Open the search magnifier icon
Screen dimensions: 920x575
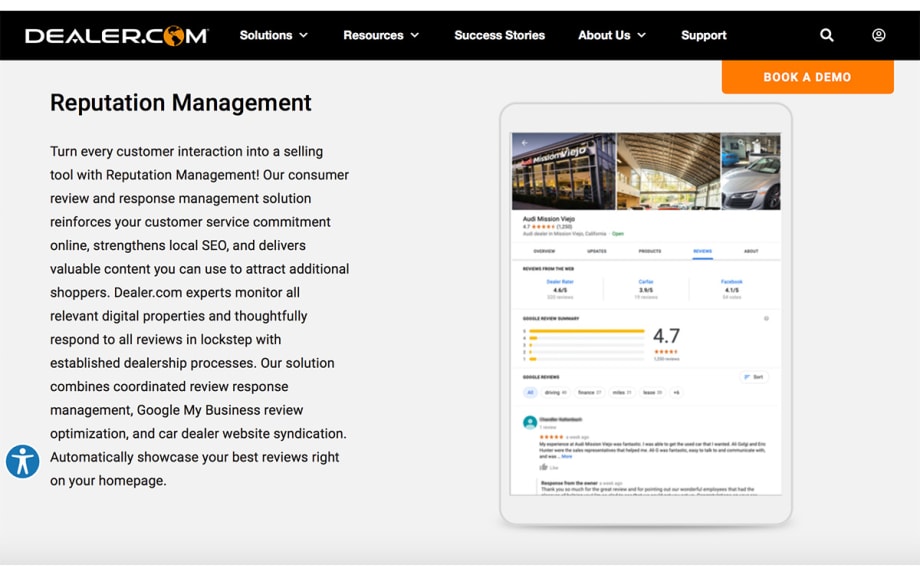click(827, 35)
